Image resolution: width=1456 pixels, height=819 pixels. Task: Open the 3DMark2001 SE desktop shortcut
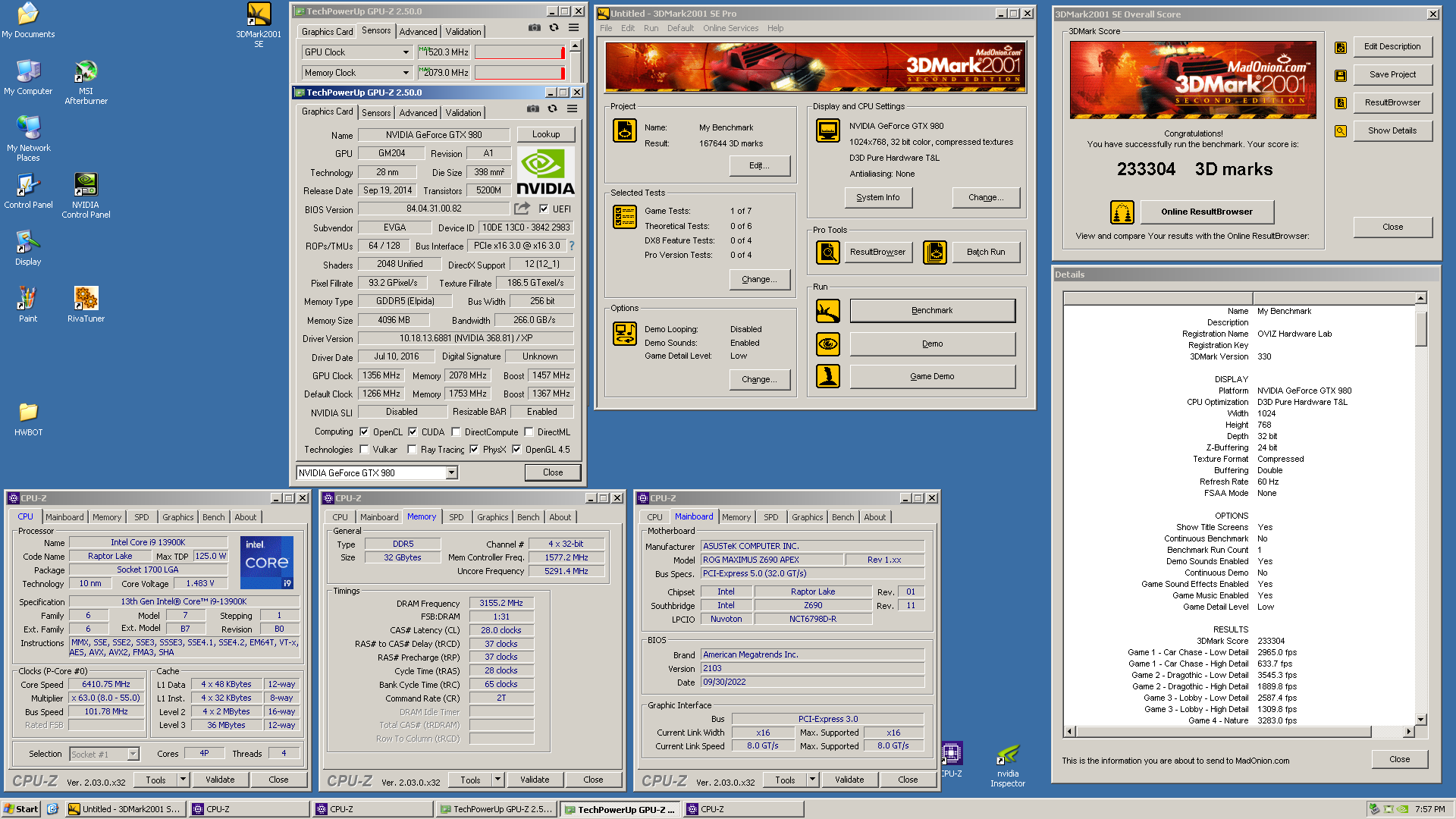(x=259, y=25)
